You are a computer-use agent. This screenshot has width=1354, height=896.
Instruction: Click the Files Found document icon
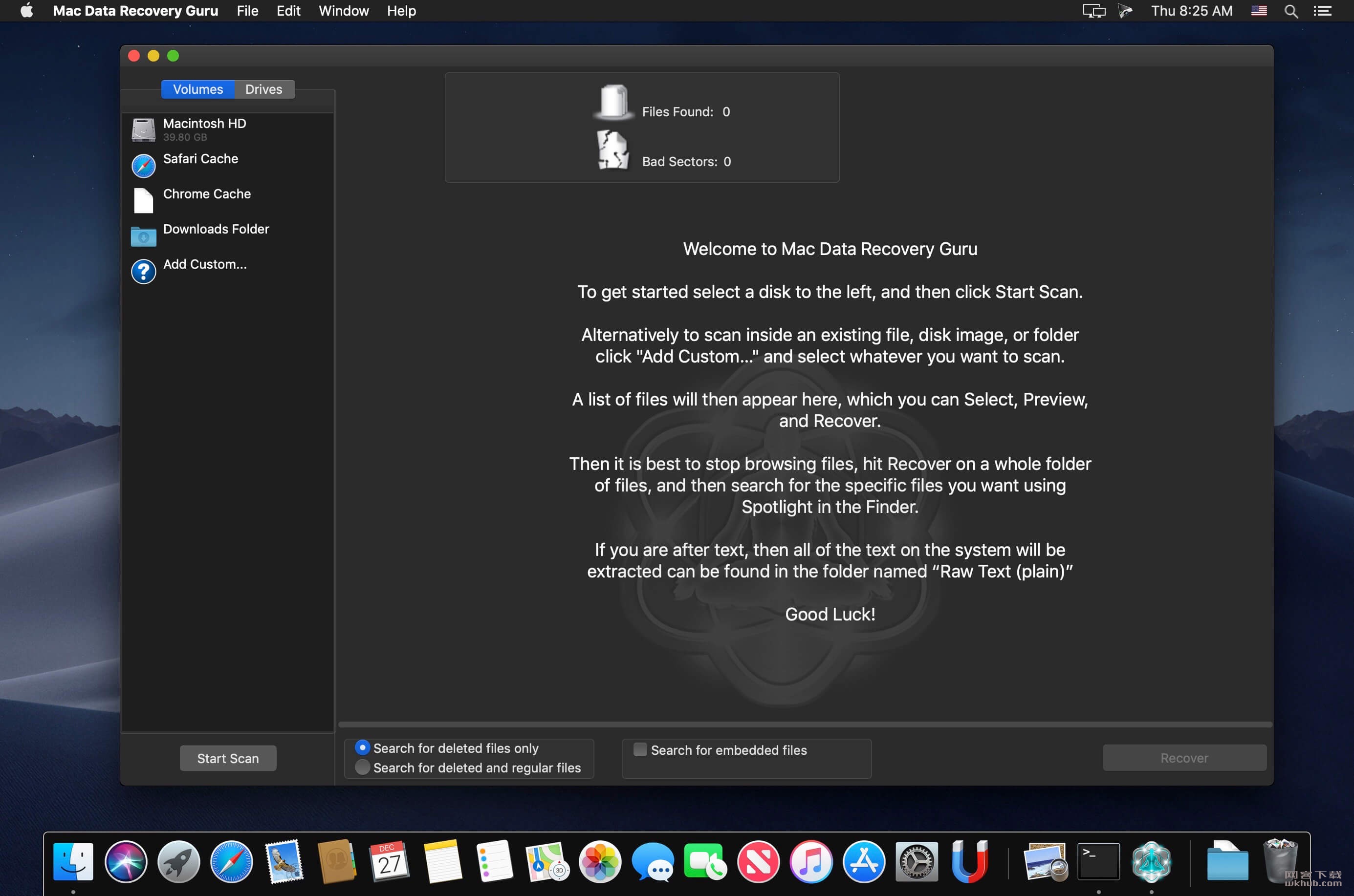[x=613, y=102]
